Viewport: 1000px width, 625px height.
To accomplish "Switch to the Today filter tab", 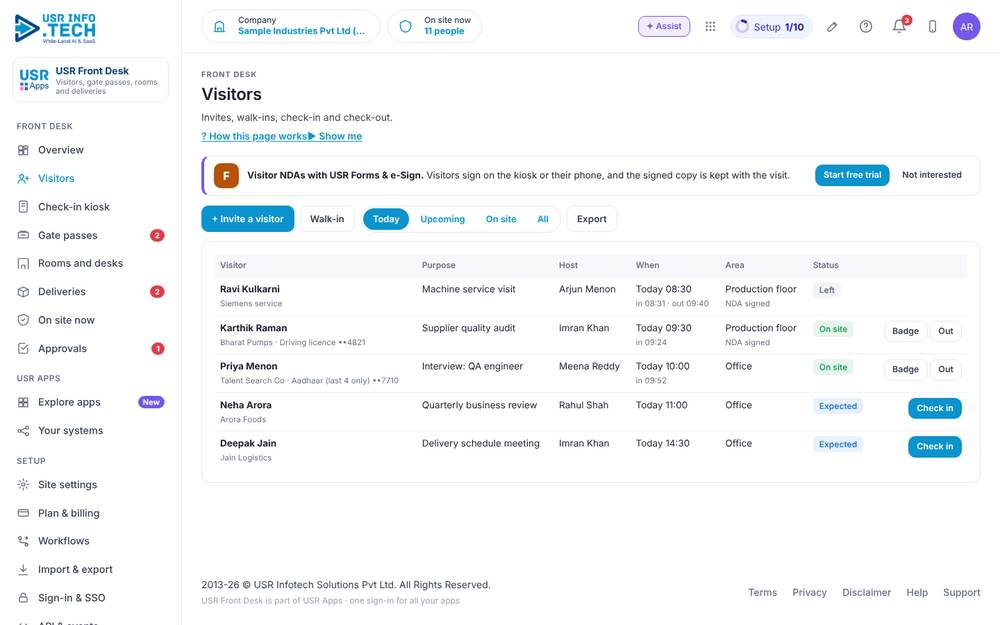I will pyautogui.click(x=386, y=219).
